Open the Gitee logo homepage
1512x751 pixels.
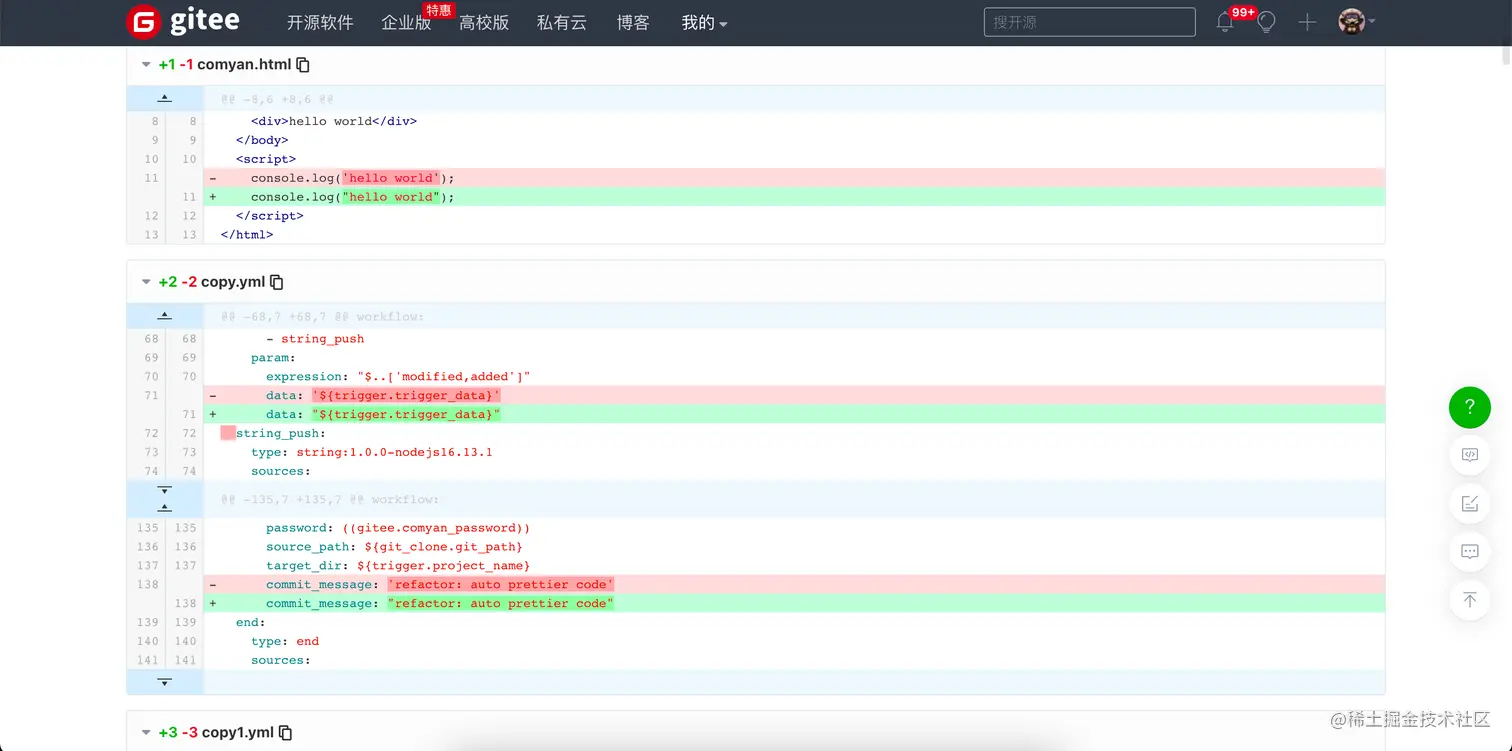click(182, 22)
